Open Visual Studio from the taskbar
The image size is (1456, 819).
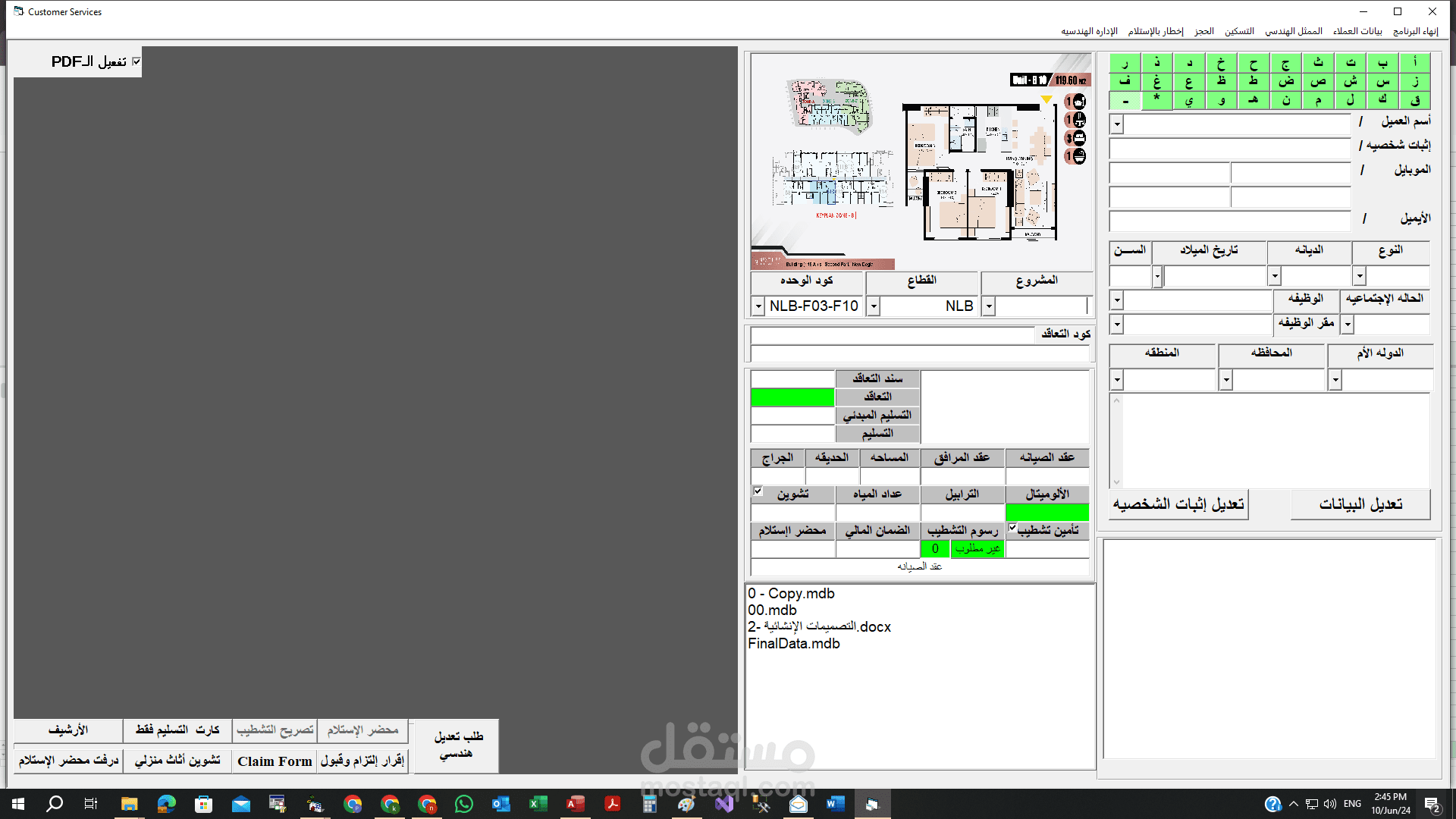(723, 804)
